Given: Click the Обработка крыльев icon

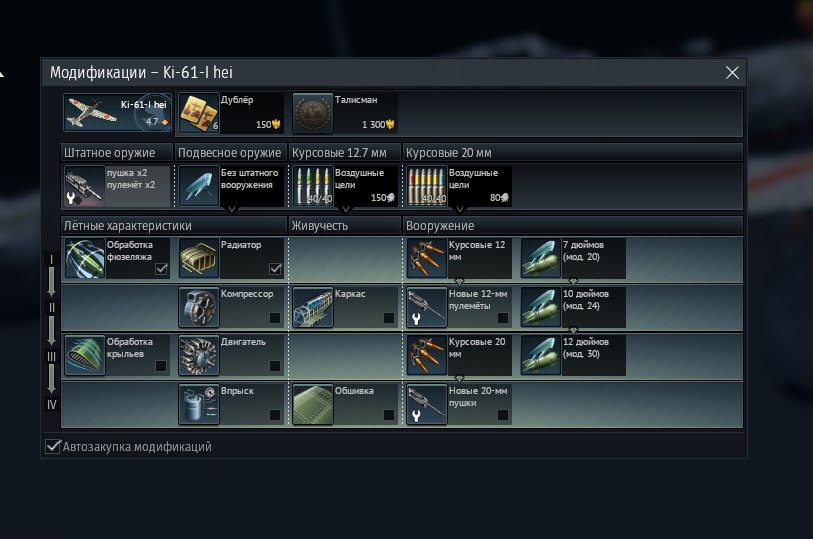Looking at the screenshot, I should tap(85, 356).
